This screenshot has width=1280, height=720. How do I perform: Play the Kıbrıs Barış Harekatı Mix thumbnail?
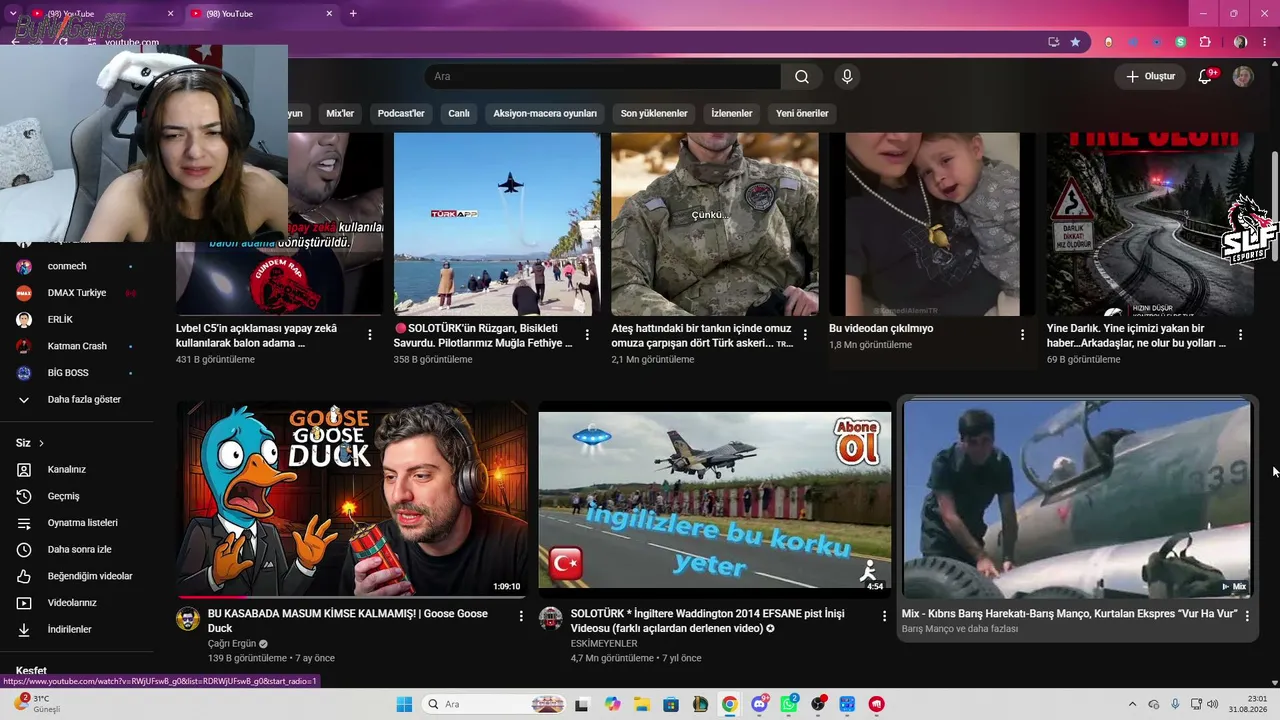(x=1077, y=498)
